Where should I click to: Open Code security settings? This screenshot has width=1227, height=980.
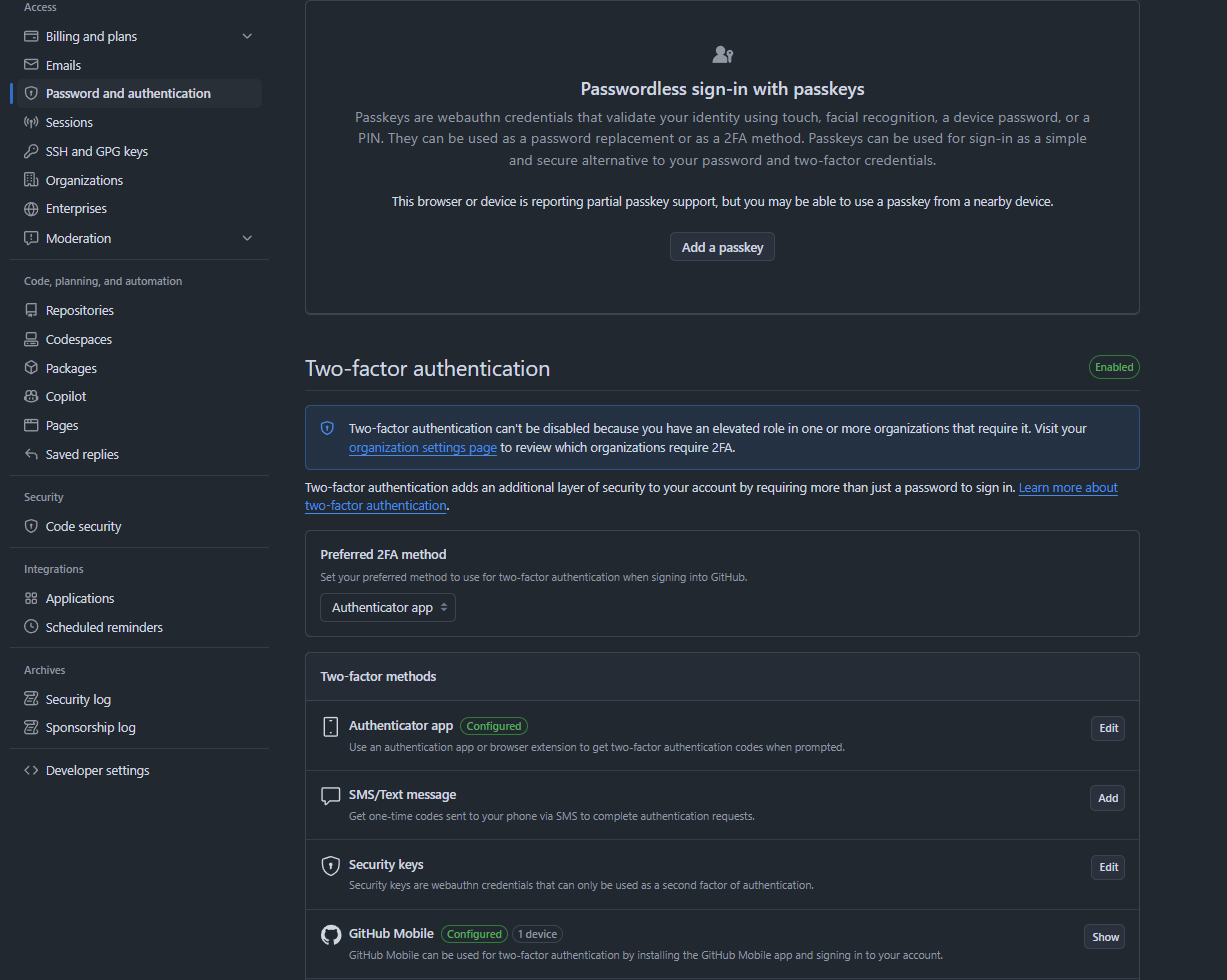[x=139, y=527]
